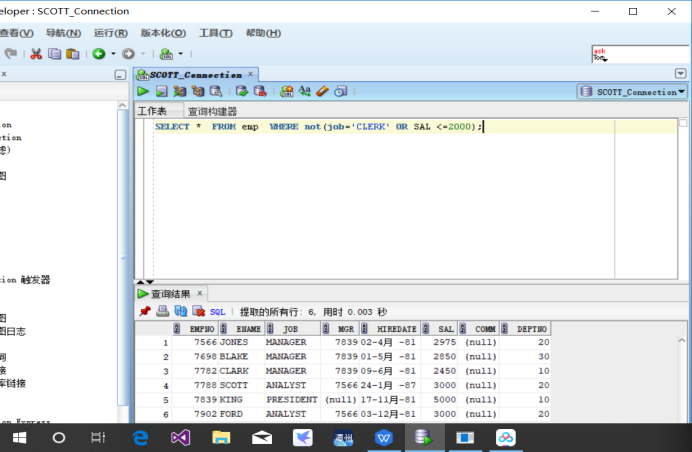Click the SQL Worksheet icon in main toolbar
Image resolution: width=692 pixels, height=452 pixels.
pos(166,54)
